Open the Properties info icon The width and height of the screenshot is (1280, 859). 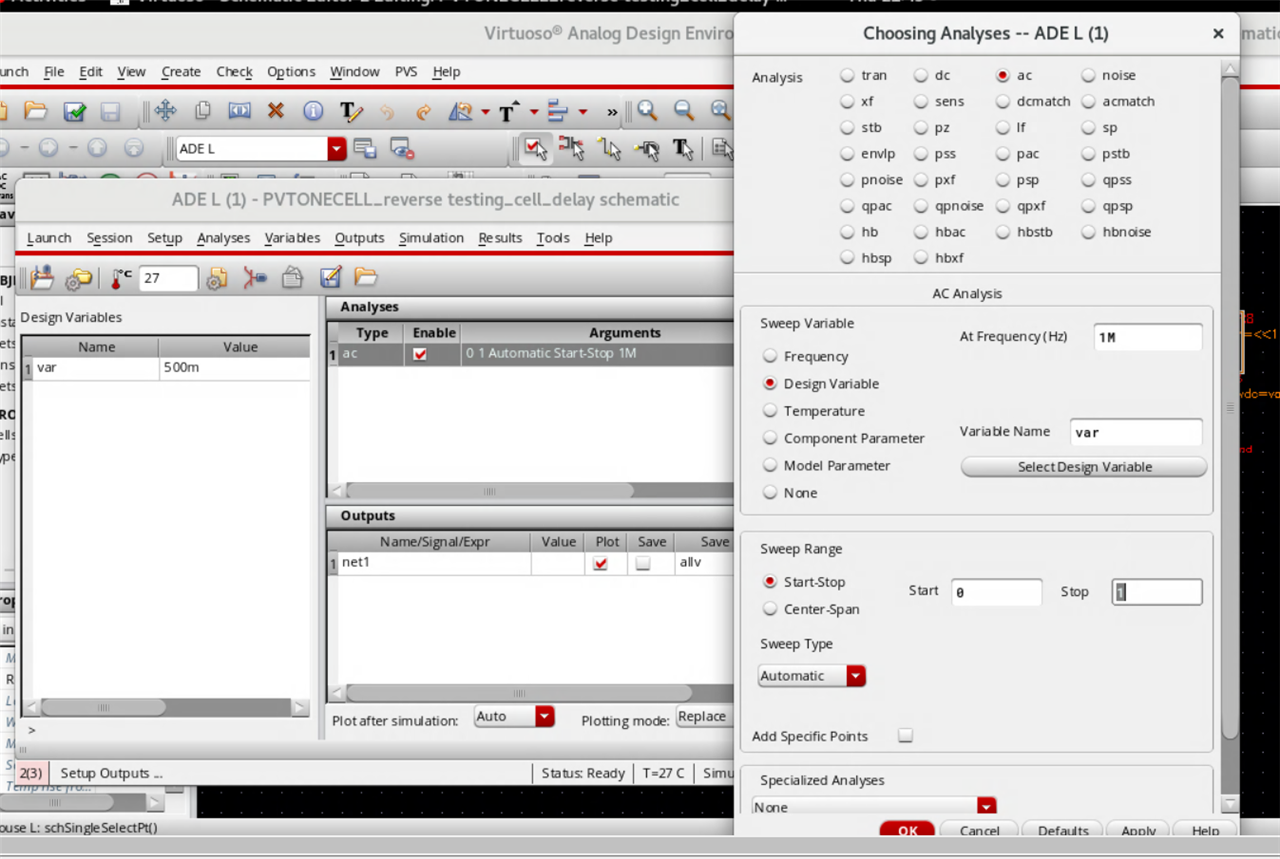[313, 111]
